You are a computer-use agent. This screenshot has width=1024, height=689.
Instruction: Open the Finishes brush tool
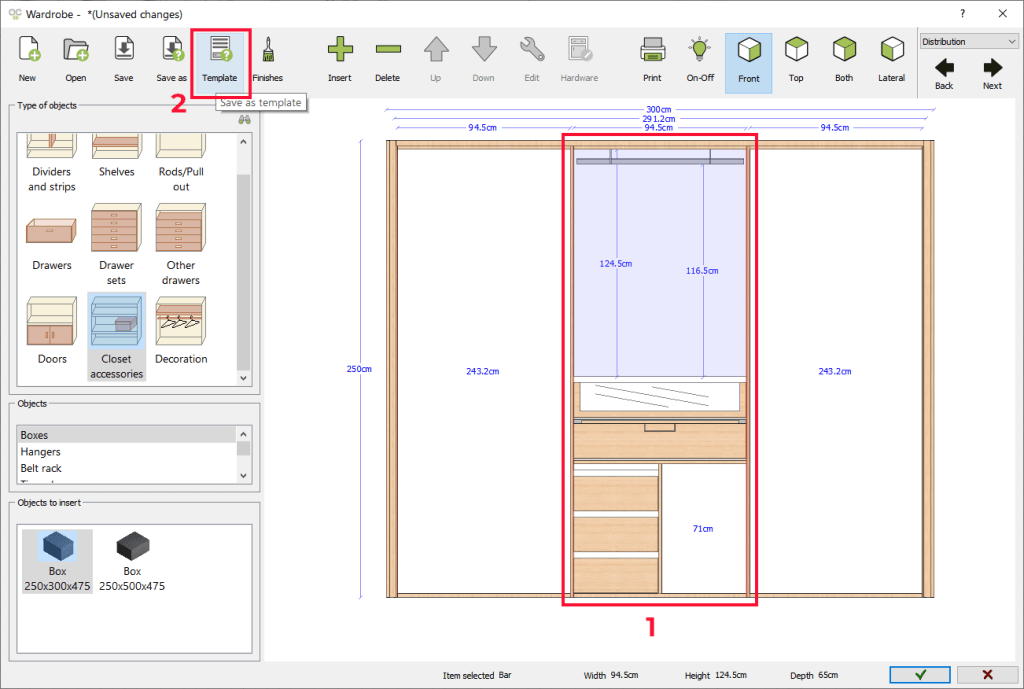coord(268,59)
